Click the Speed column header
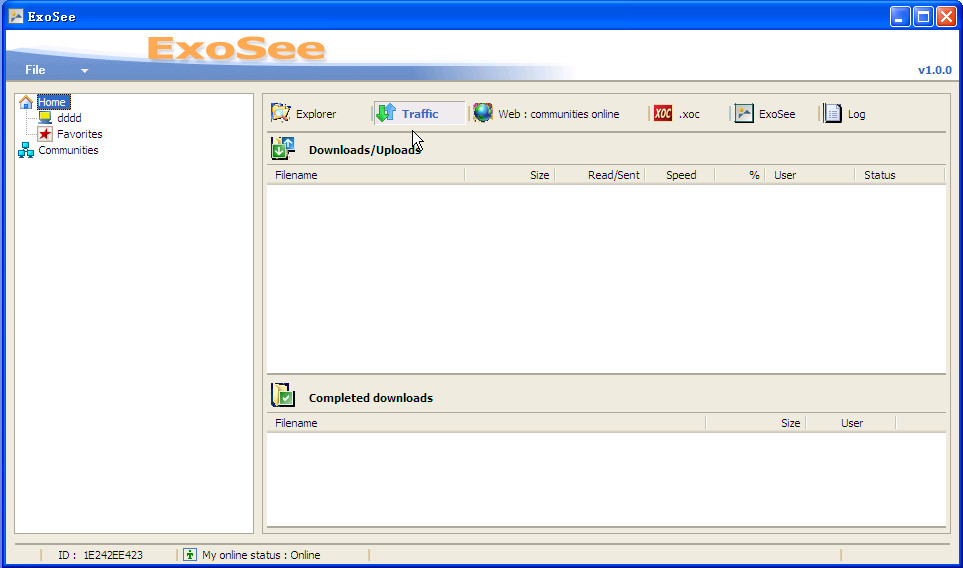This screenshot has width=963, height=568. coord(680,175)
